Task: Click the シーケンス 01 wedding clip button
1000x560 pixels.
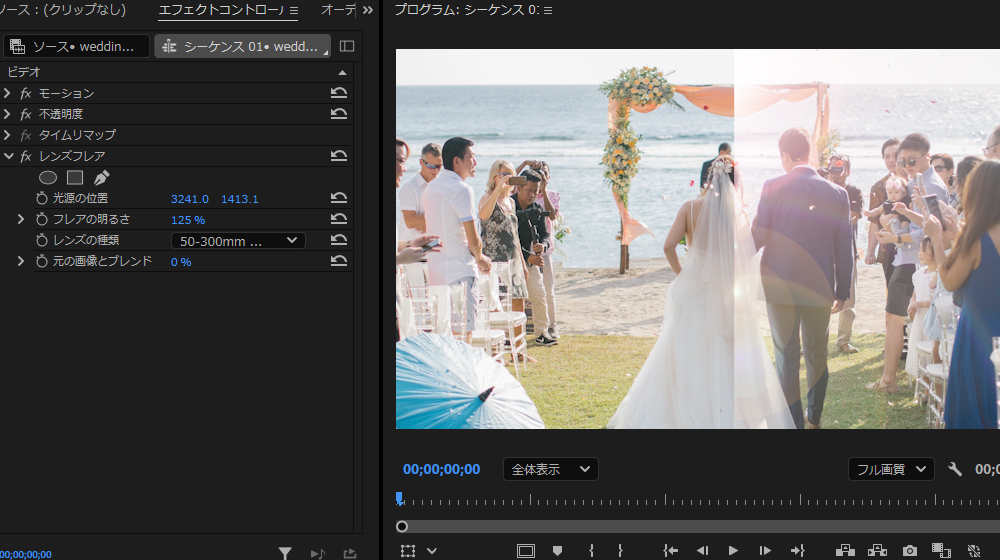Action: [x=242, y=46]
